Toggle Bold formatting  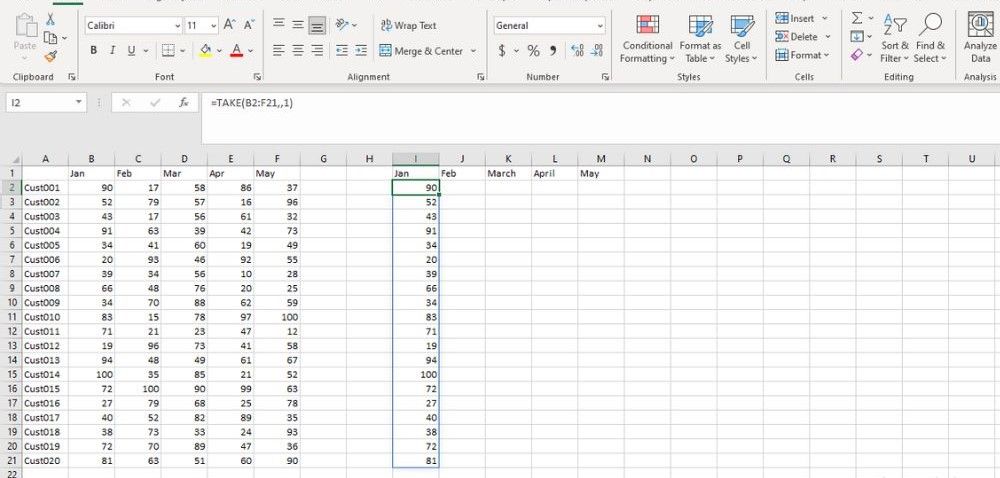94,50
